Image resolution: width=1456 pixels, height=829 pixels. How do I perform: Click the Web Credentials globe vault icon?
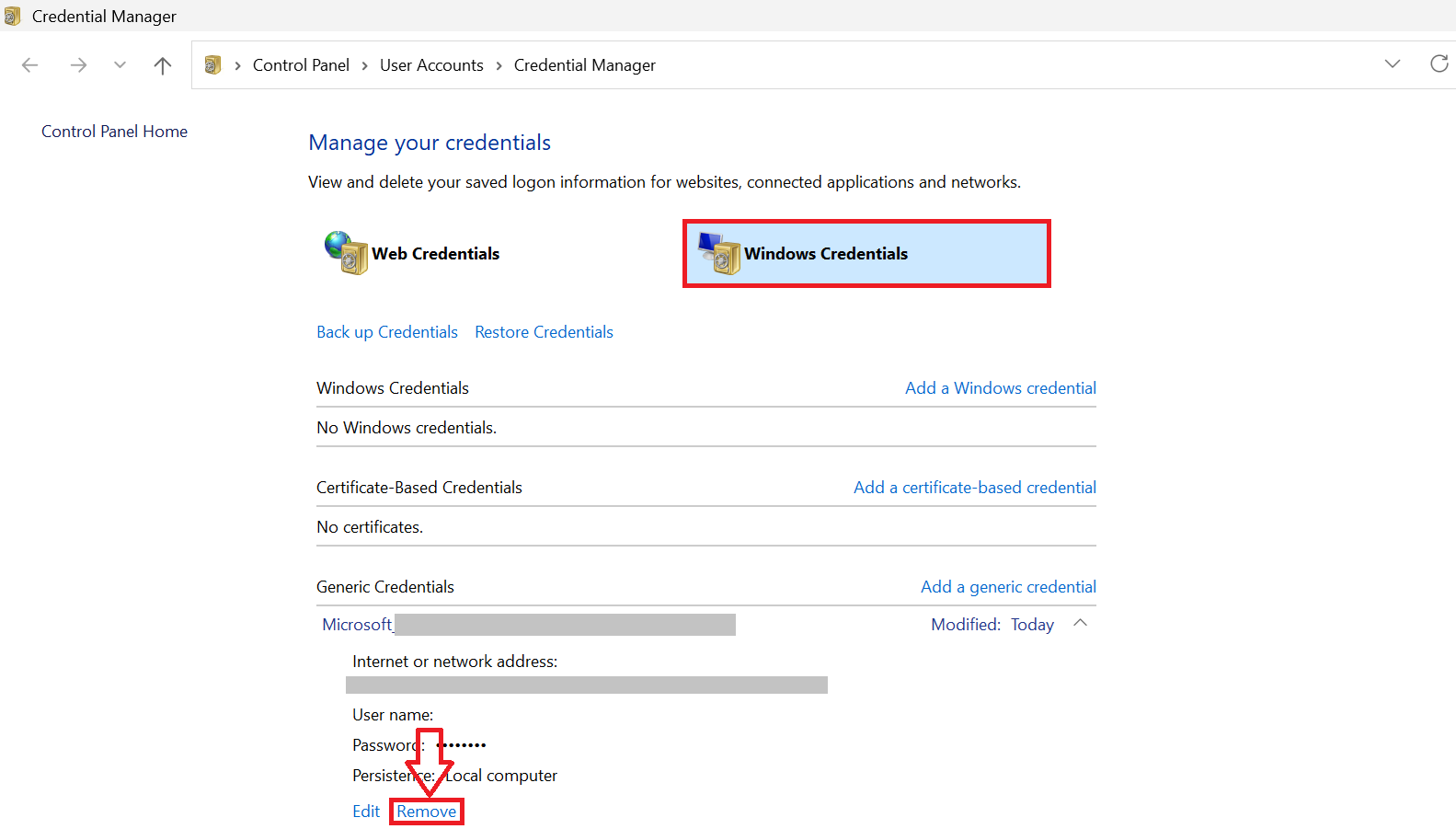[346, 253]
